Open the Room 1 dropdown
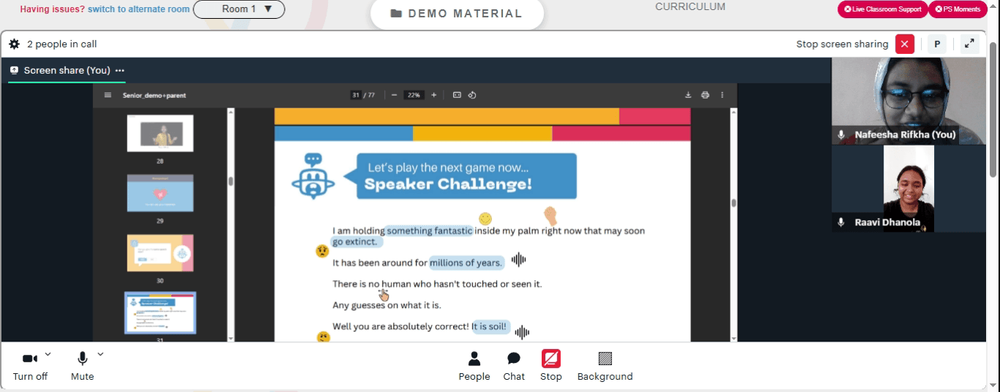Viewport: 1000px width, 392px height. (239, 9)
